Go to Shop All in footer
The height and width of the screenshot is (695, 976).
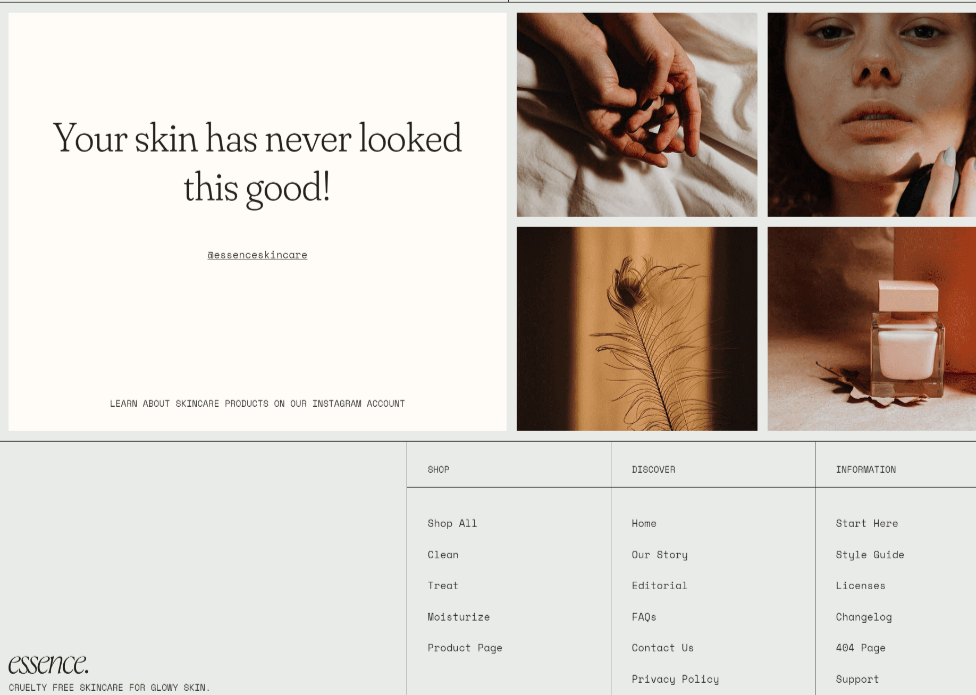(x=452, y=523)
